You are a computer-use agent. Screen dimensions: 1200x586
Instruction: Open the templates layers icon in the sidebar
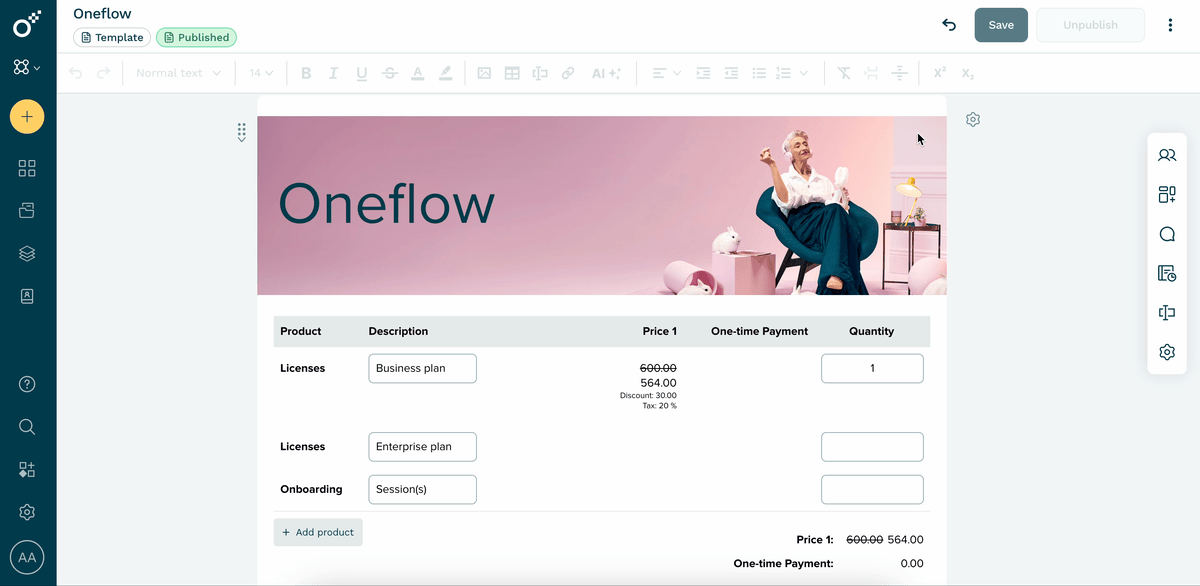pyautogui.click(x=27, y=254)
